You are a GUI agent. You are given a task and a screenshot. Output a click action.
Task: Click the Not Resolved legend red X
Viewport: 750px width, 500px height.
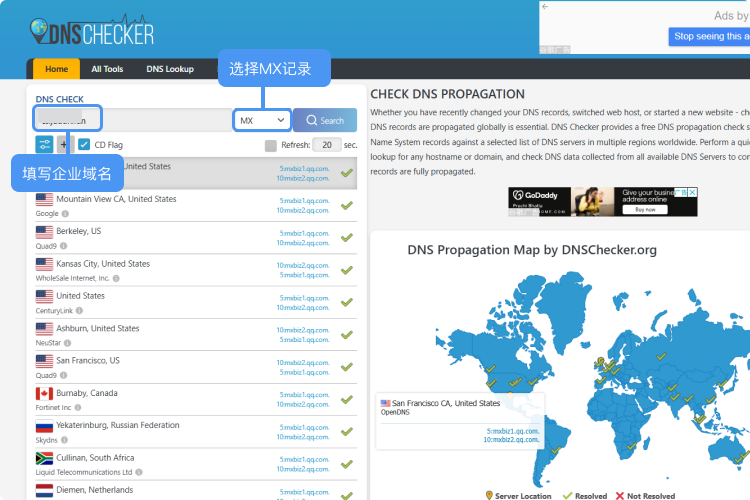click(x=620, y=496)
